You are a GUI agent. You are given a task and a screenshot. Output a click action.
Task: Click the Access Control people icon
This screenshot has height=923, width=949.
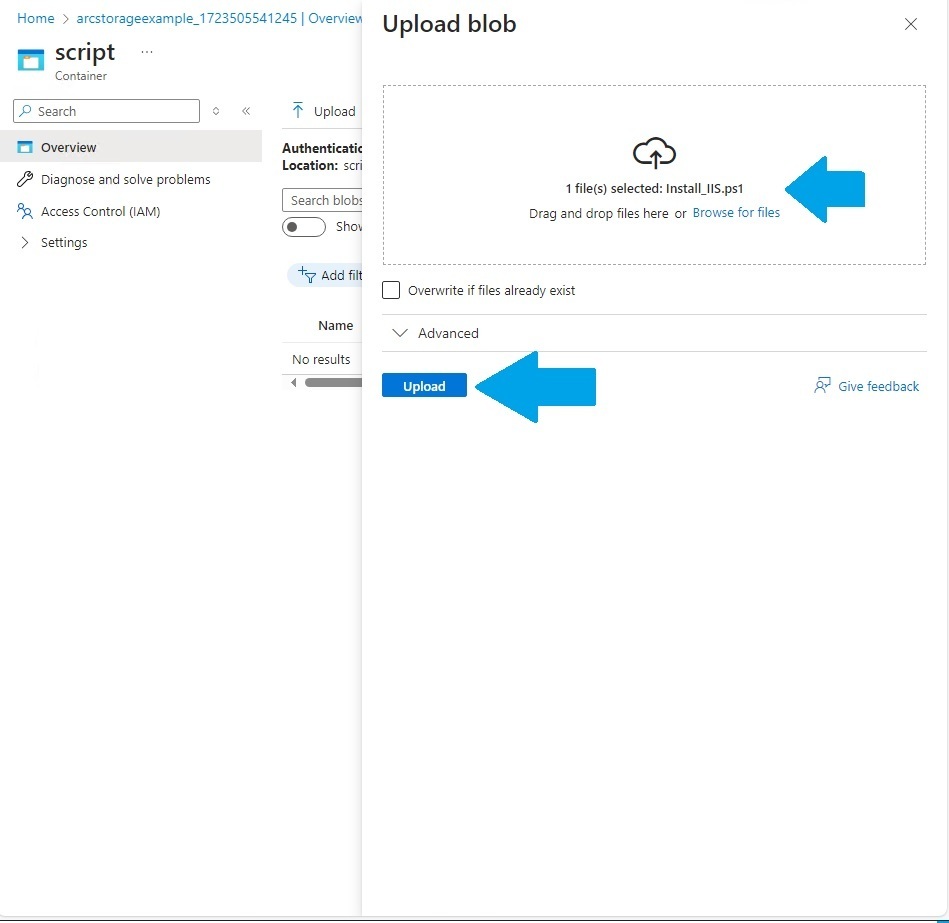pos(25,211)
